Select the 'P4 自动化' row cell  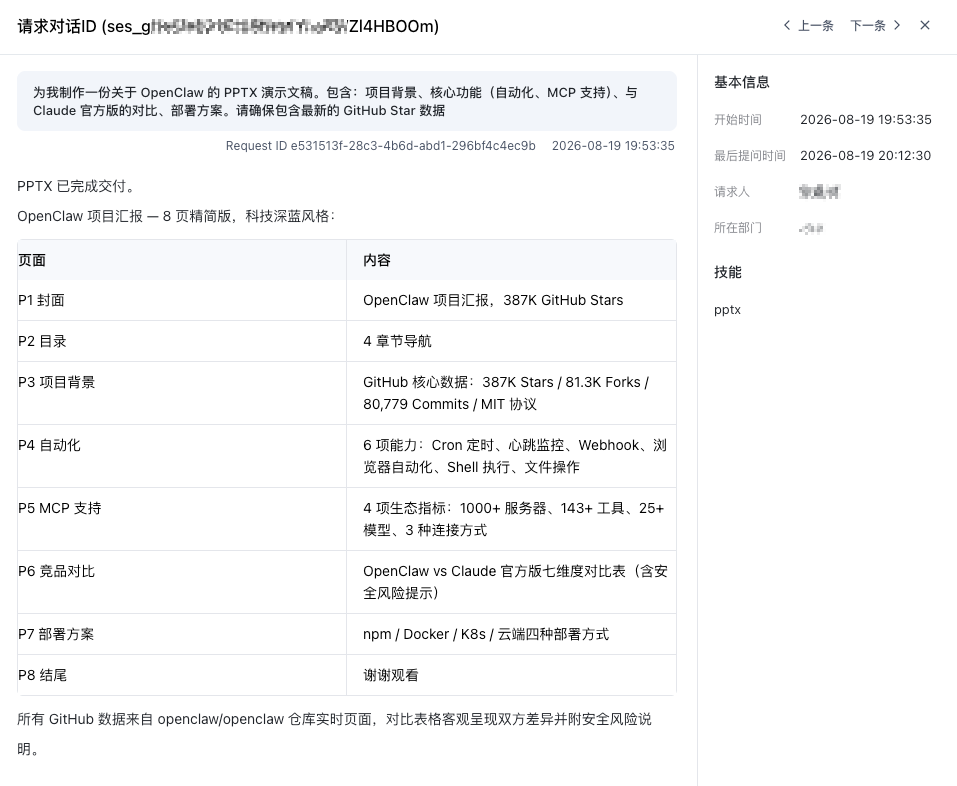pos(182,456)
